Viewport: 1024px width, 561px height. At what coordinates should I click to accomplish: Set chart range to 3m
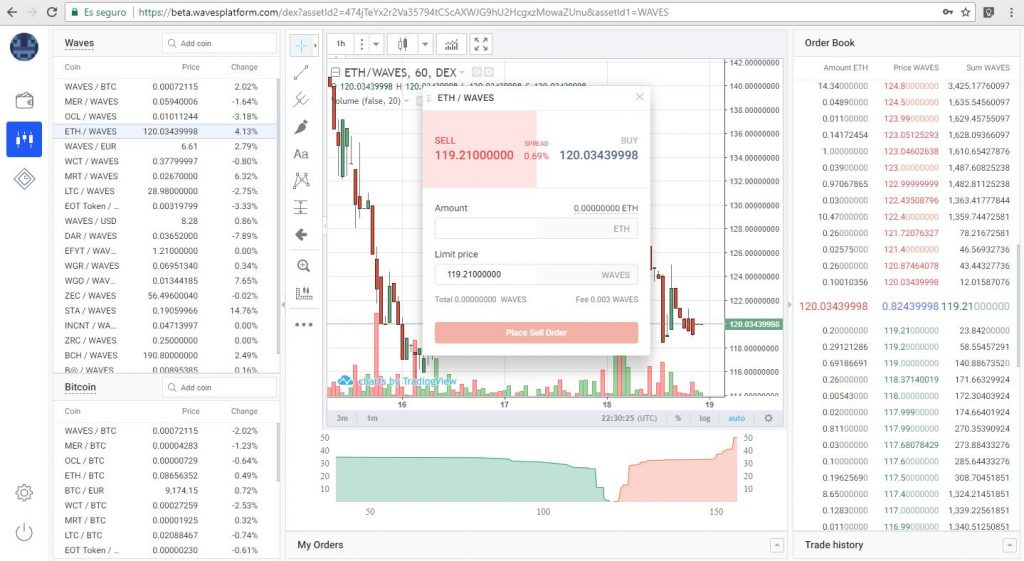coord(342,418)
